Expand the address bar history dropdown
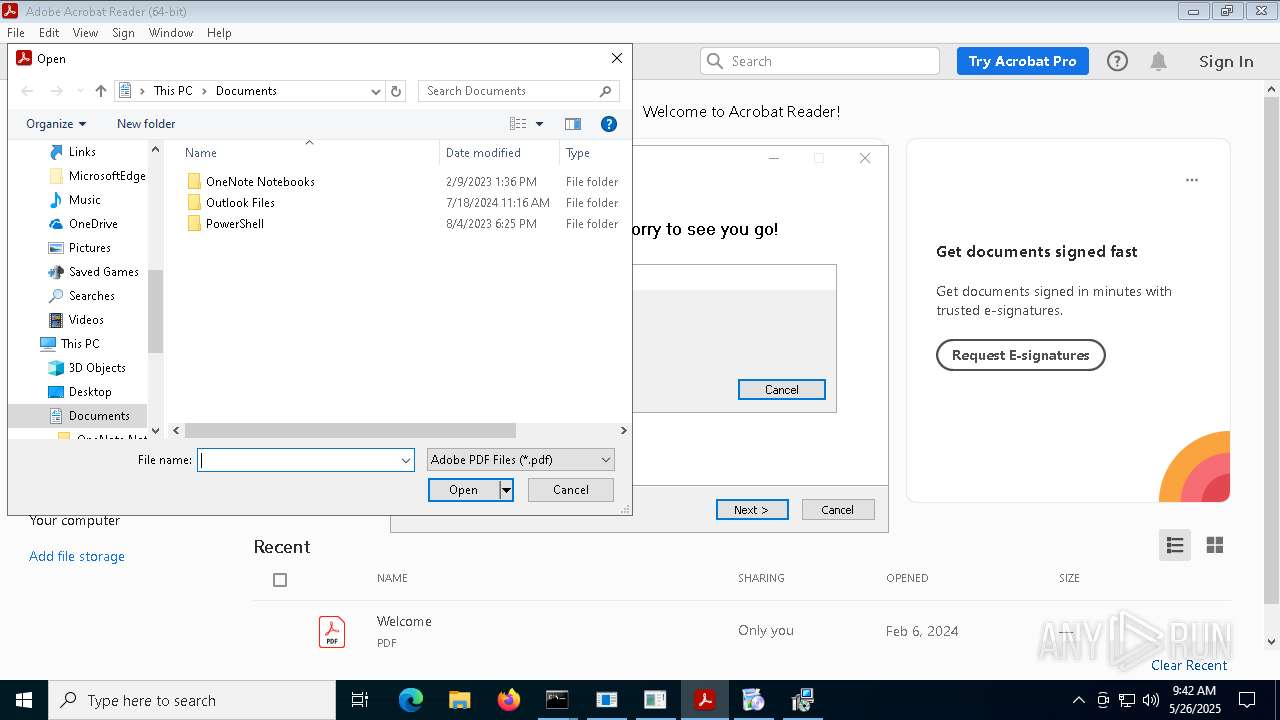This screenshot has width=1280, height=720. [x=376, y=91]
